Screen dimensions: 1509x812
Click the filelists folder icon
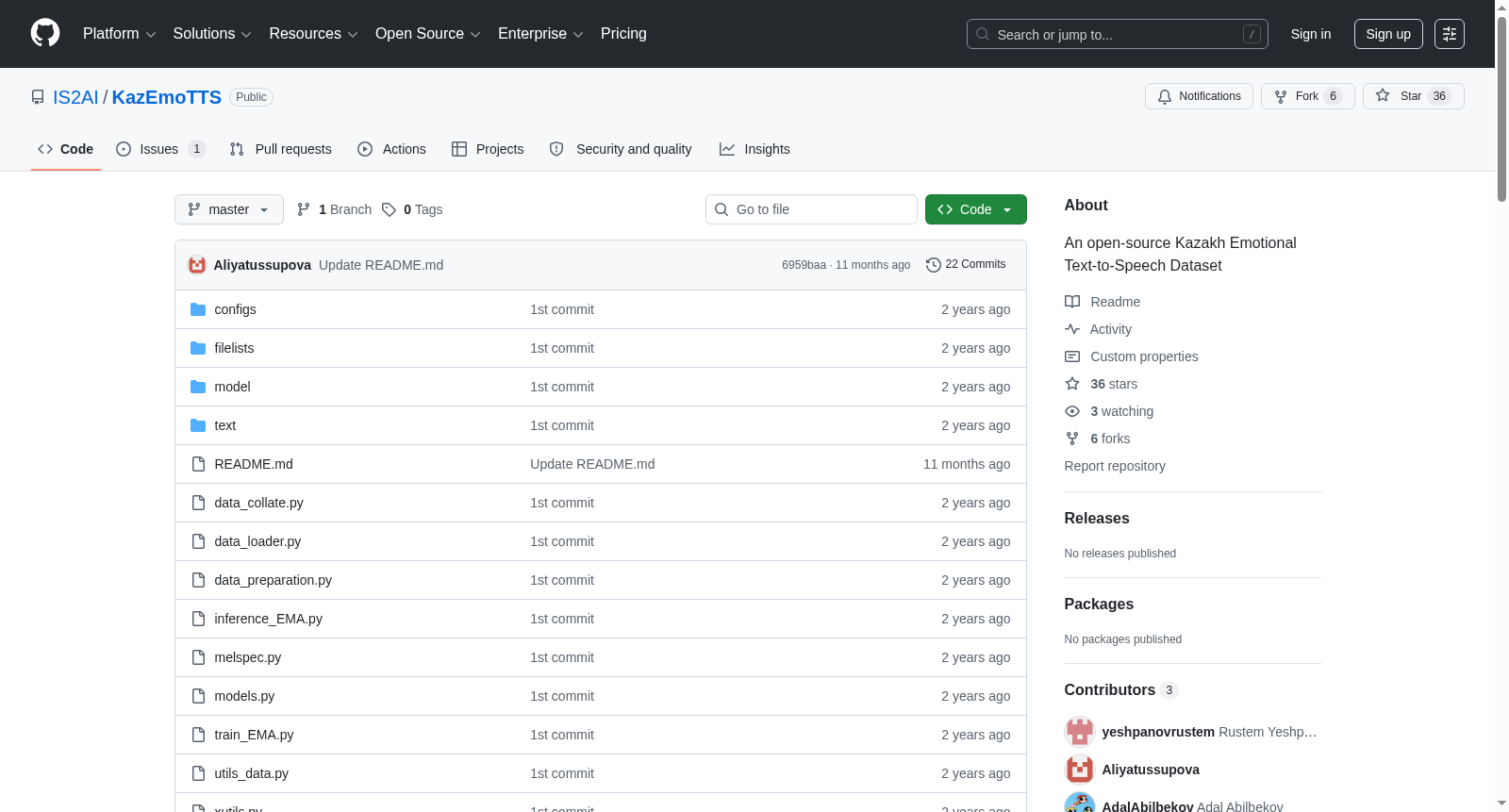[198, 348]
